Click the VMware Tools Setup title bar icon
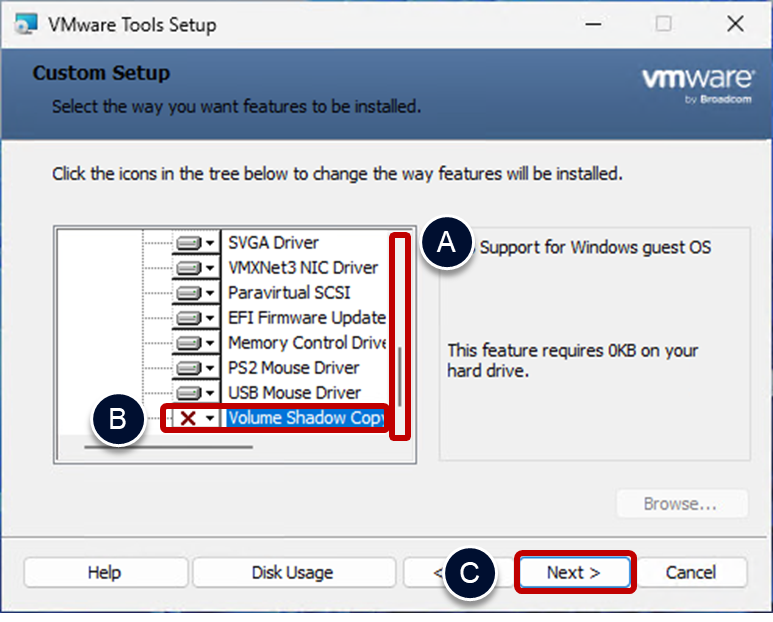 [x=27, y=24]
